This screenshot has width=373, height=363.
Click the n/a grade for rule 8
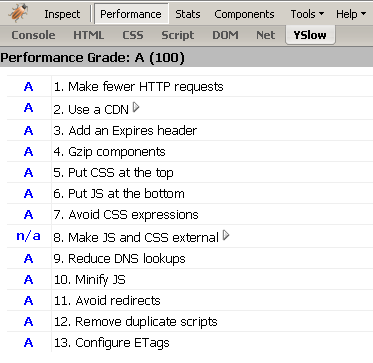coord(28,236)
